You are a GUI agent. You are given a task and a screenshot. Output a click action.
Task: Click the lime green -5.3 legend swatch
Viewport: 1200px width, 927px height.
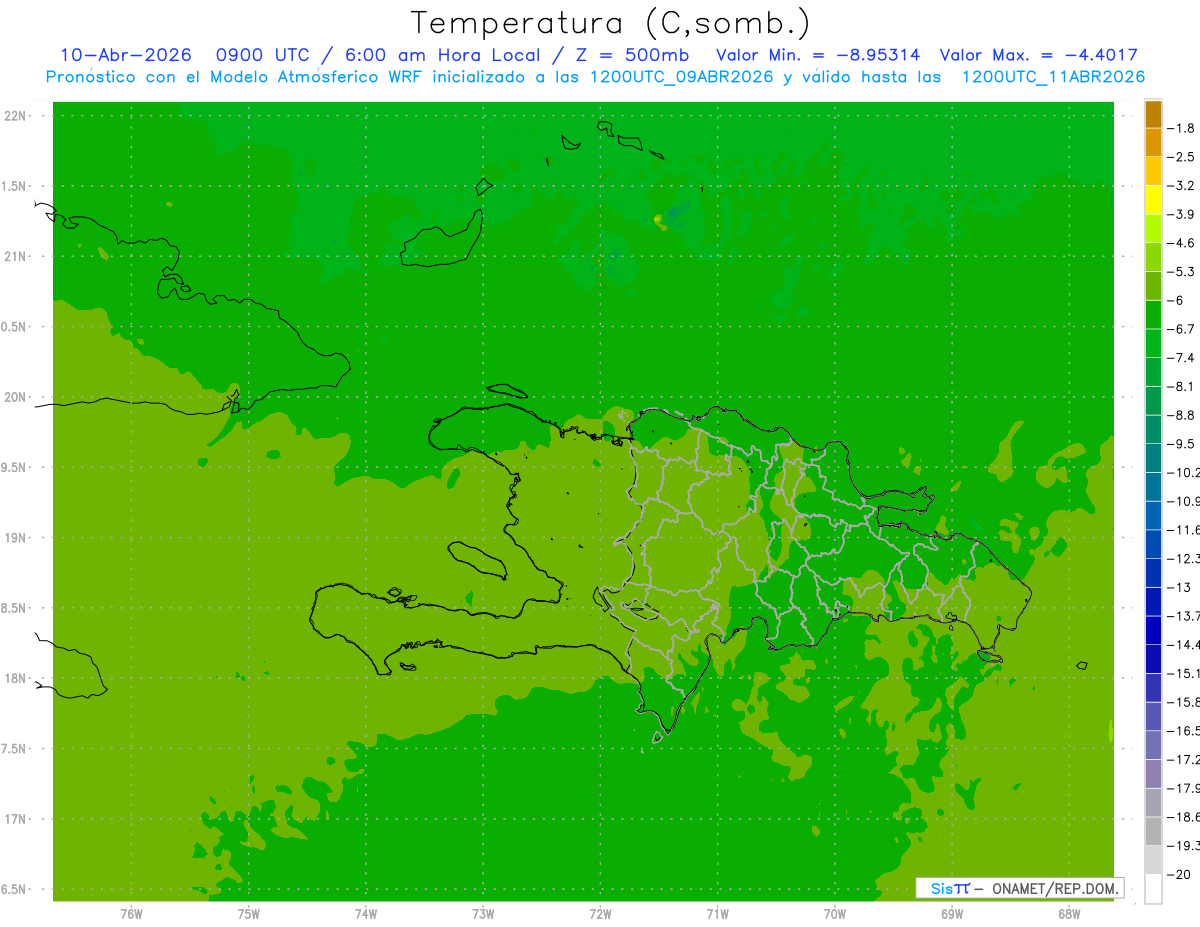(x=1153, y=258)
